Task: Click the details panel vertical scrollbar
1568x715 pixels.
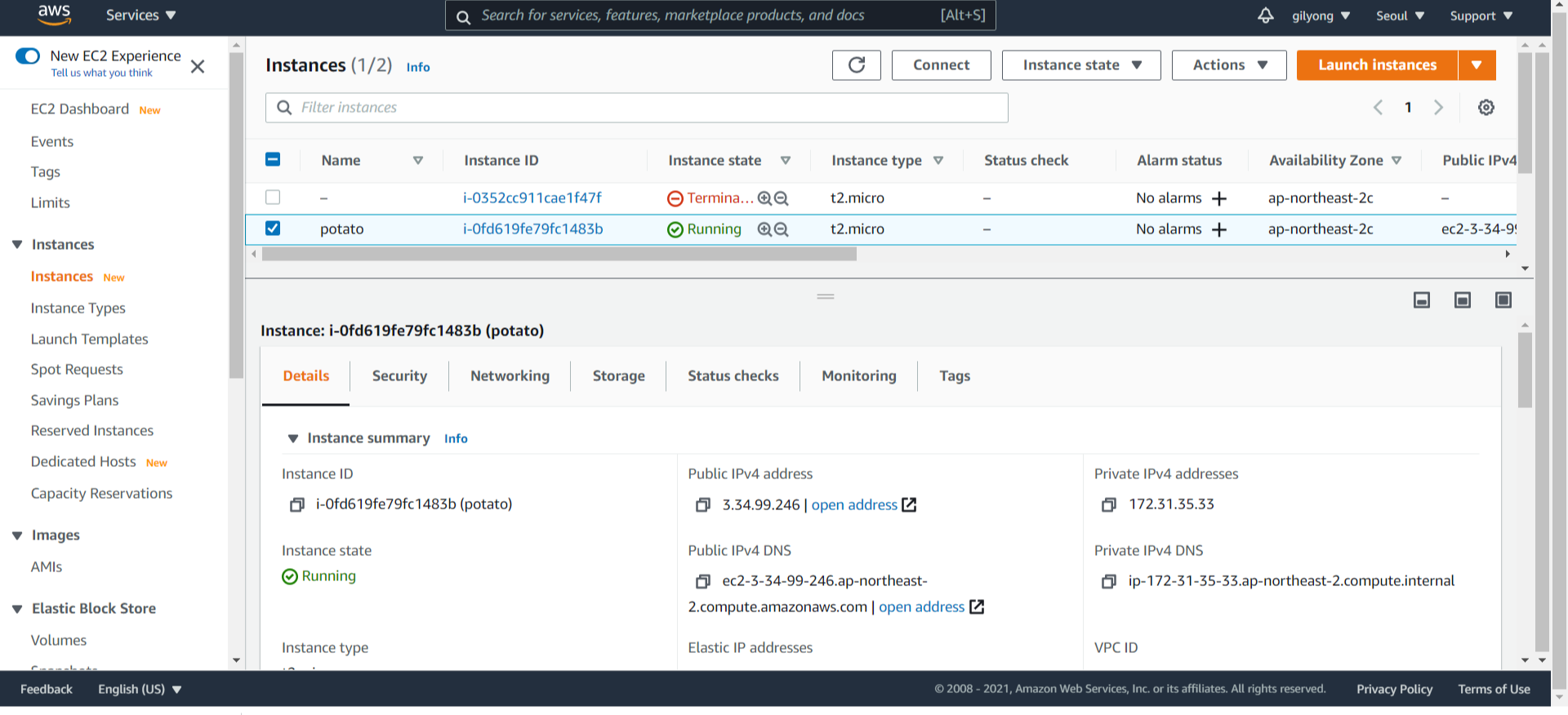Action: point(1525,370)
